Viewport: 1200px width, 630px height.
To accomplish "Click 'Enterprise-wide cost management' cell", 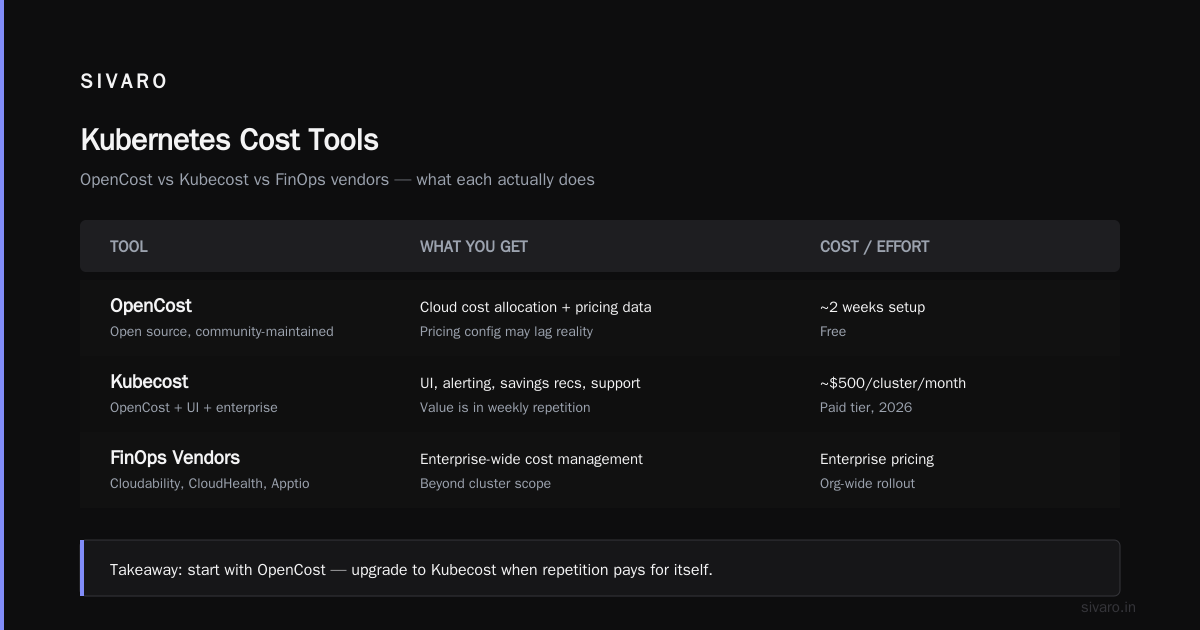I will [531, 459].
